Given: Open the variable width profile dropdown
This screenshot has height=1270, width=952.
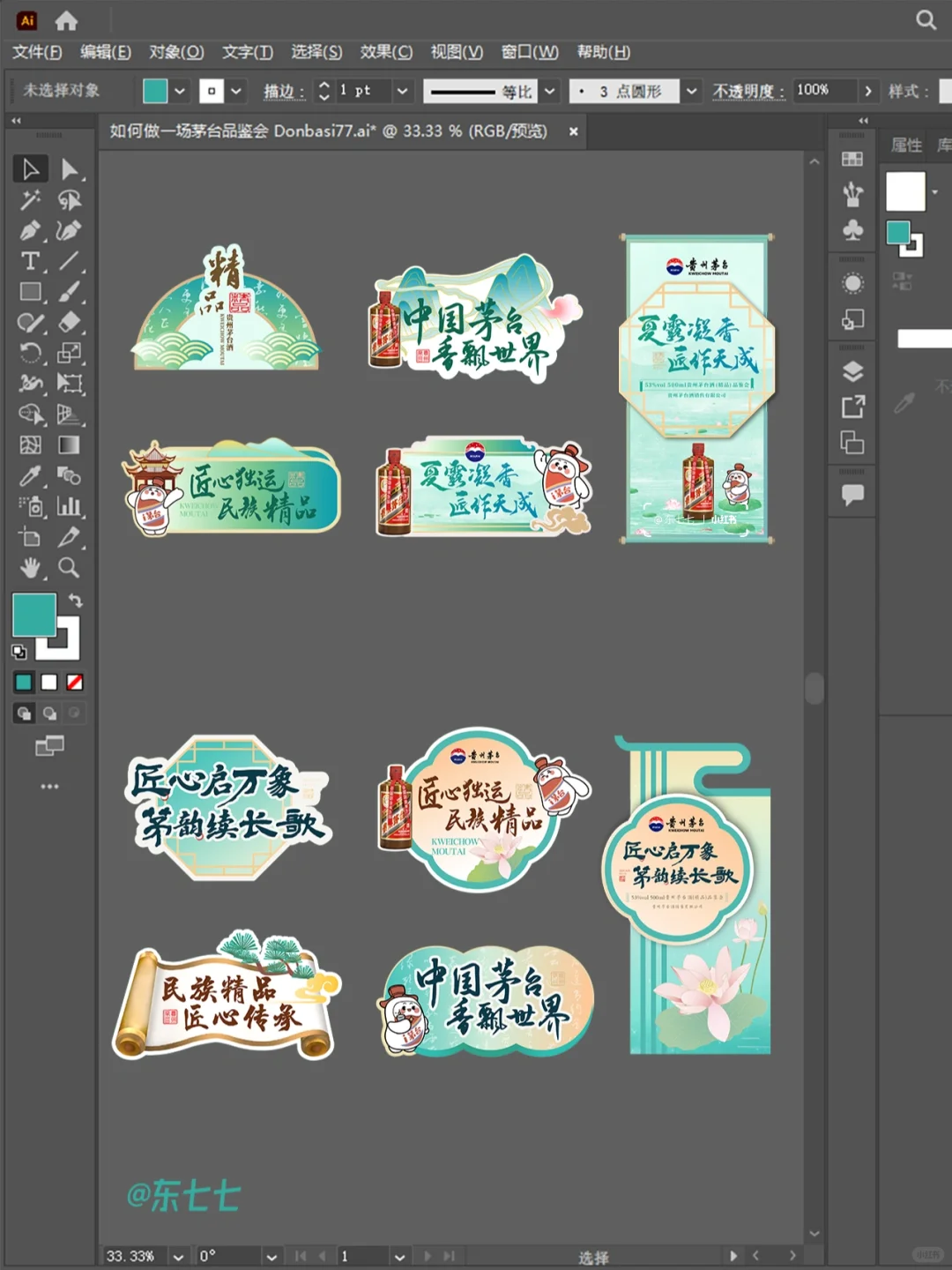Looking at the screenshot, I should (550, 91).
